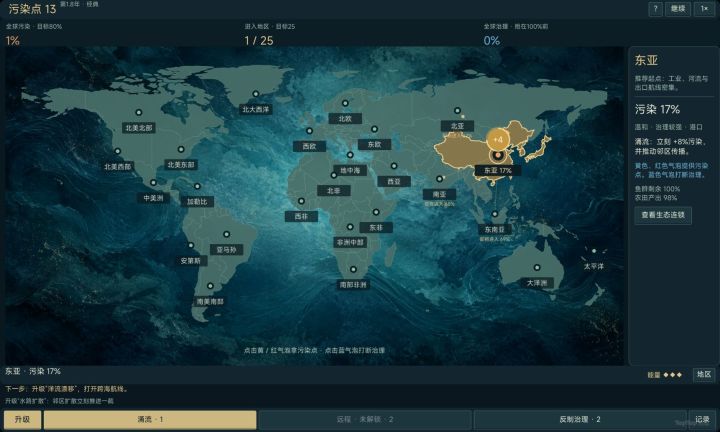Change game speed with 1× button
The width and height of the screenshot is (720, 432).
tap(704, 9)
